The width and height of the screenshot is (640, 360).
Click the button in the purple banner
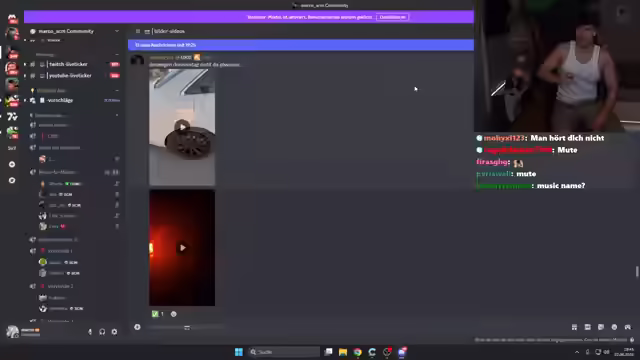click(392, 17)
